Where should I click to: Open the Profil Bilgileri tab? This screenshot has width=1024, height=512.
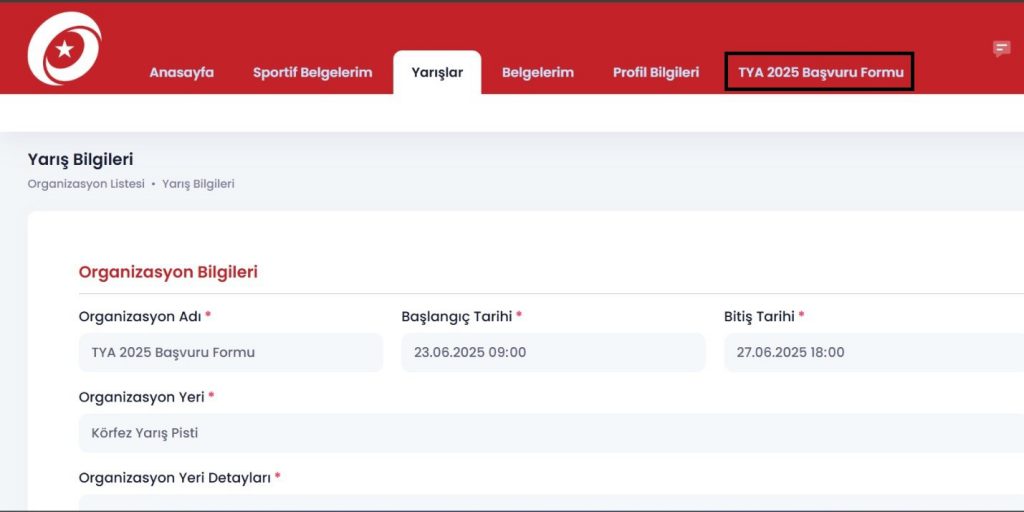(655, 73)
